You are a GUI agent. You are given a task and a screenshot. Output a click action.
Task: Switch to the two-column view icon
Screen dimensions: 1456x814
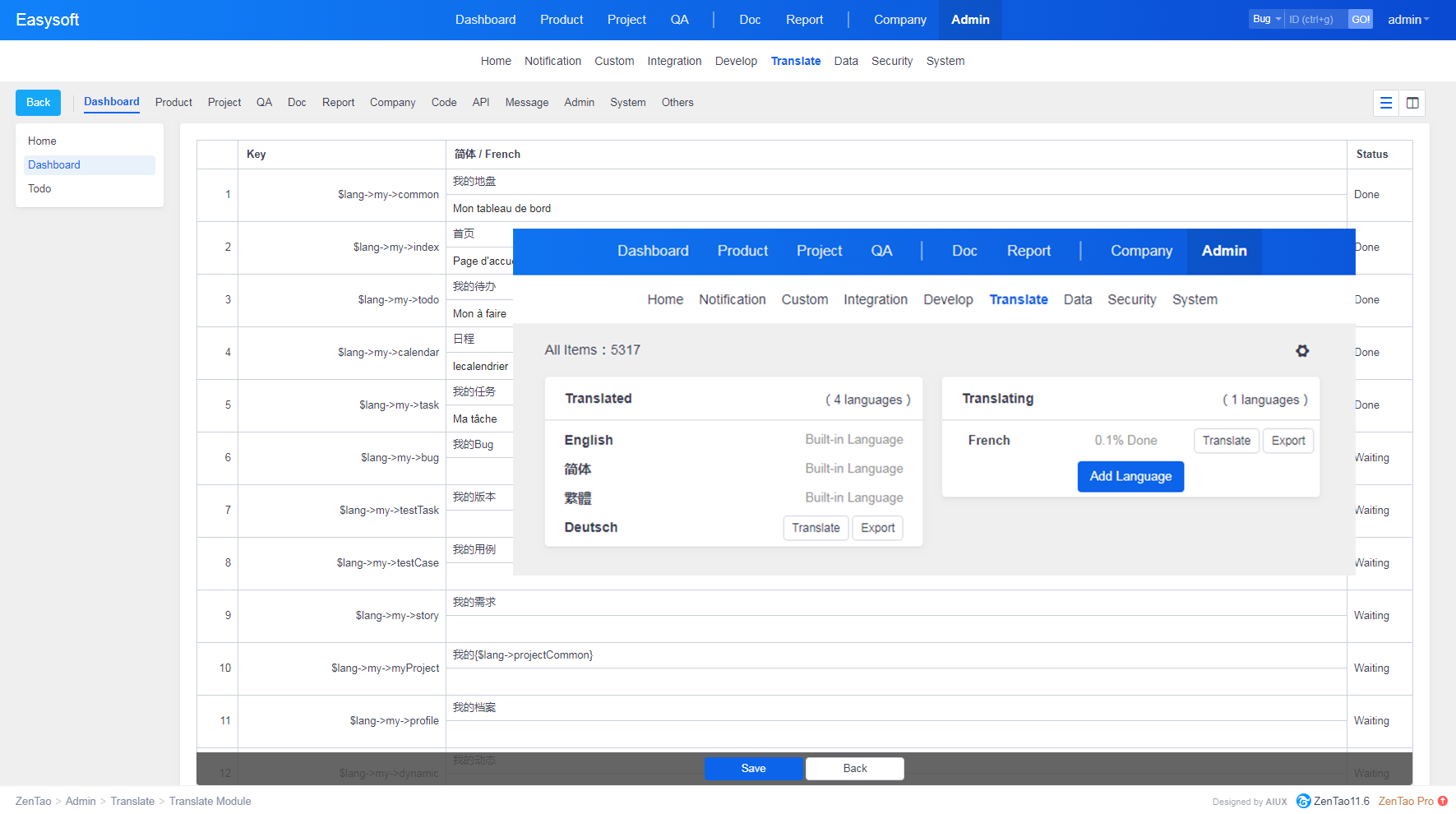tap(1412, 103)
